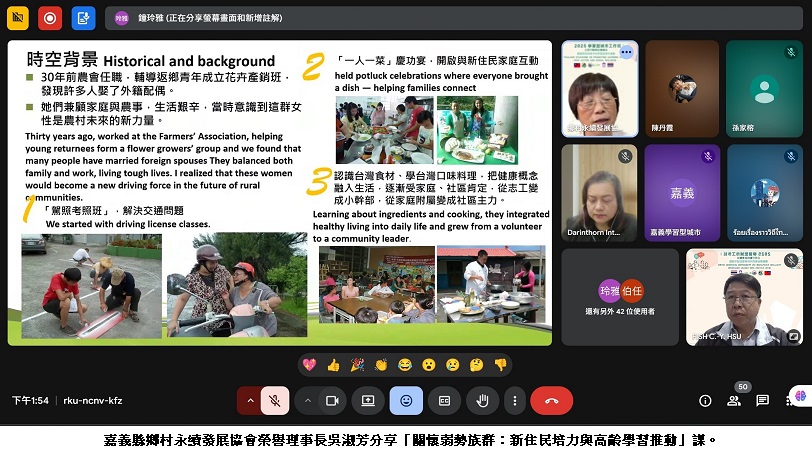Image resolution: width=812 pixels, height=455 pixels.
Task: Unmute the microphone
Action: pos(273,400)
